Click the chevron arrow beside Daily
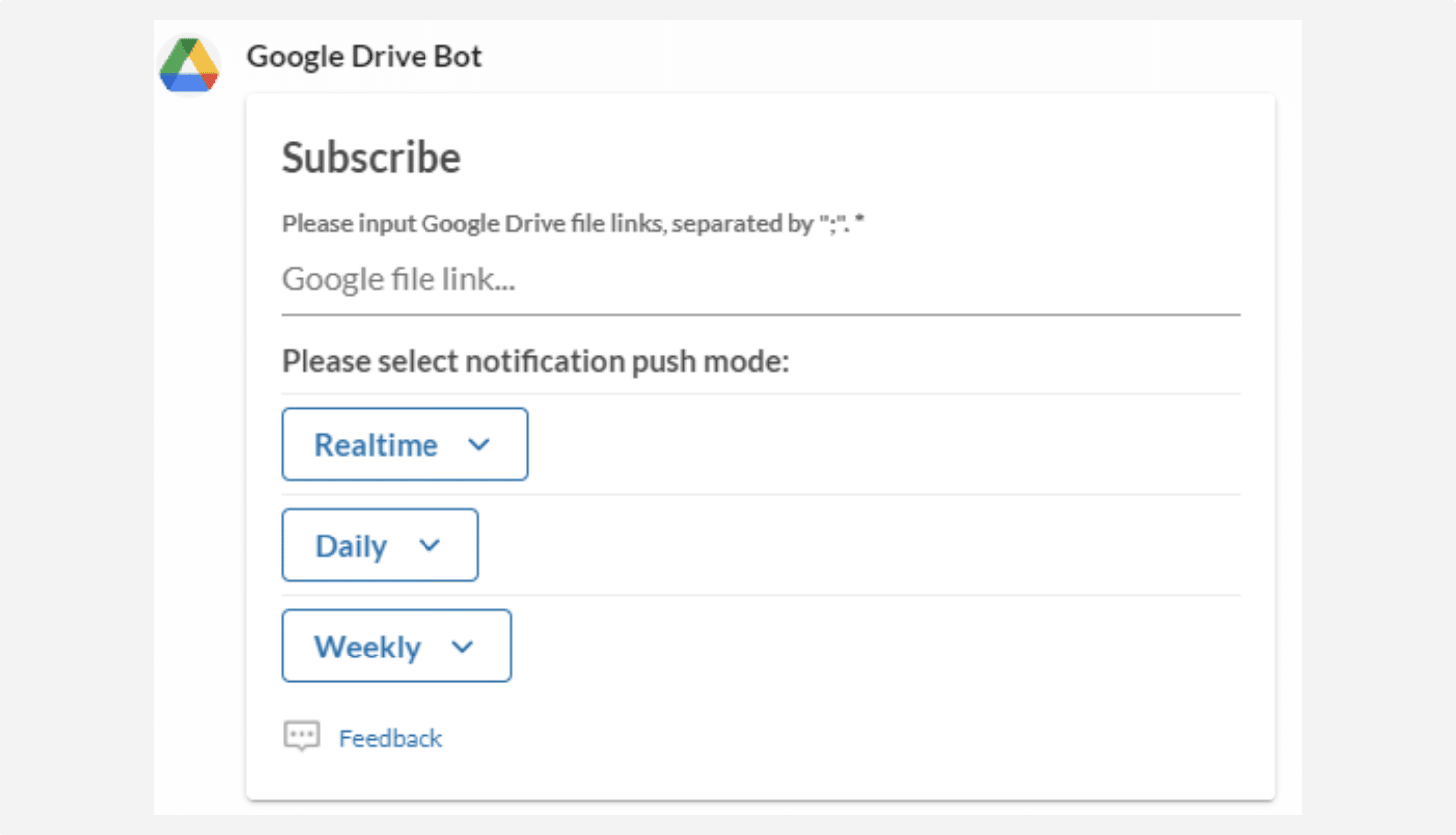This screenshot has height=835, width=1456. 429,545
